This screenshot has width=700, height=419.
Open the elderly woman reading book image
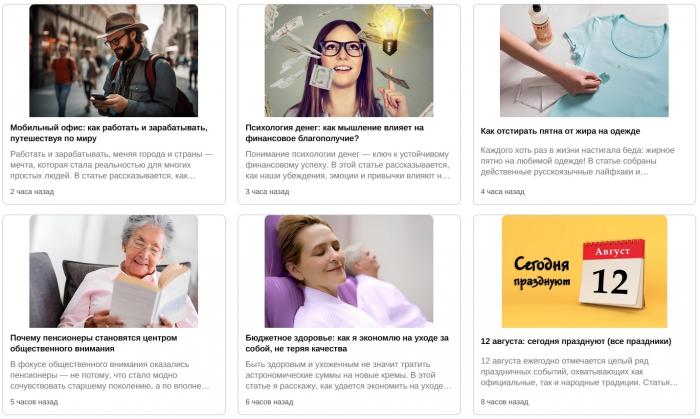pos(113,271)
